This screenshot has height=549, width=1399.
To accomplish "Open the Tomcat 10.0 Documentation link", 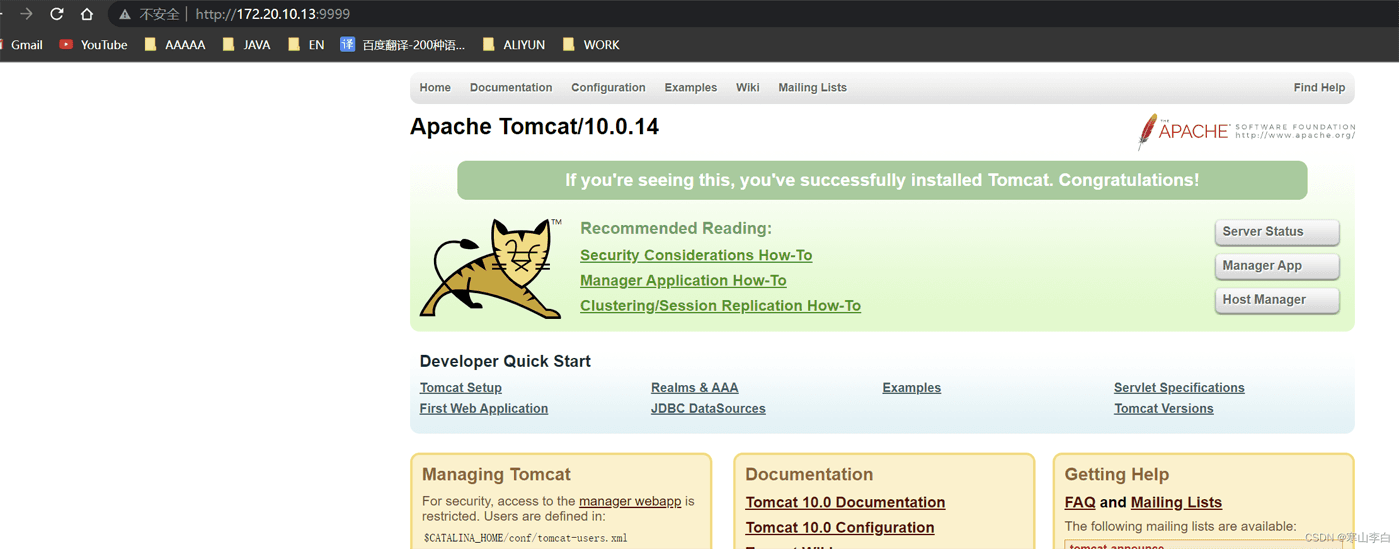I will point(845,502).
